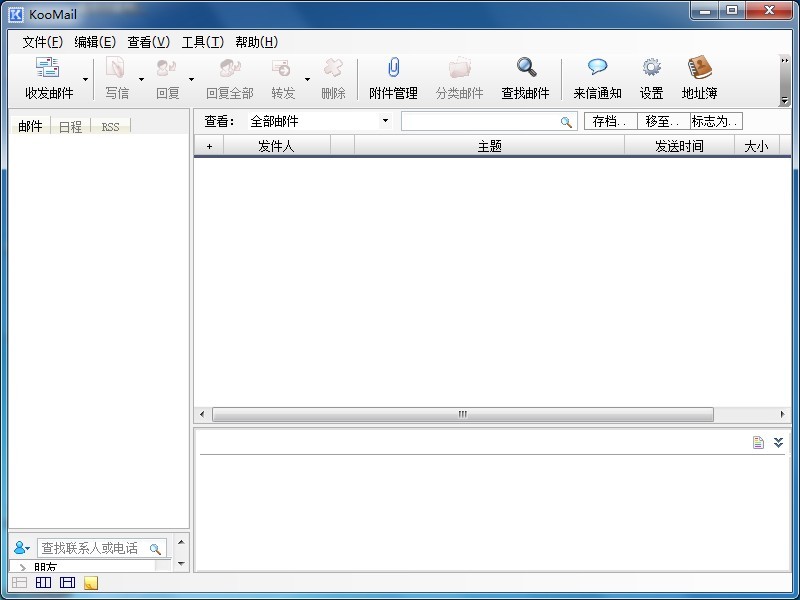This screenshot has height=600, width=800.
Task: Toggle the wide-center column layout view
Action: pos(67,583)
